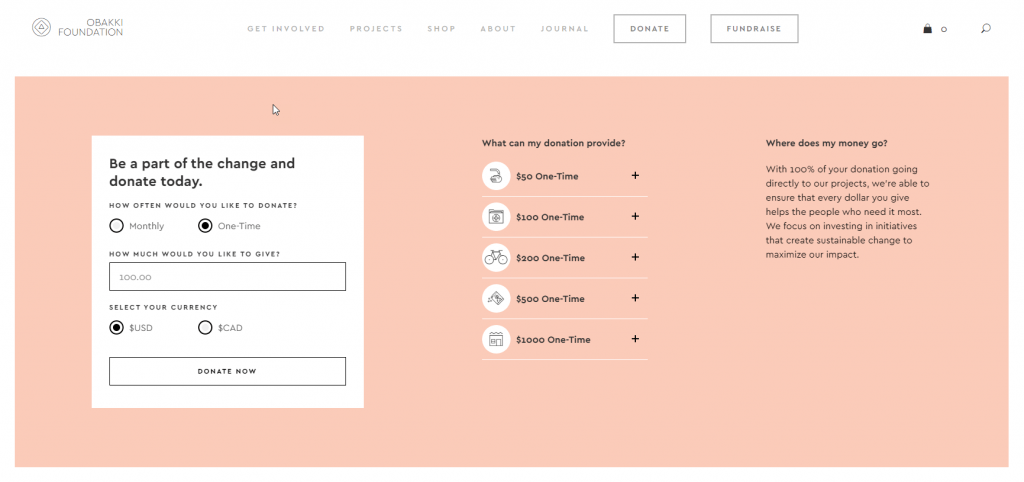Click the Fundraise button in header
This screenshot has width=1024, height=482.
click(754, 29)
